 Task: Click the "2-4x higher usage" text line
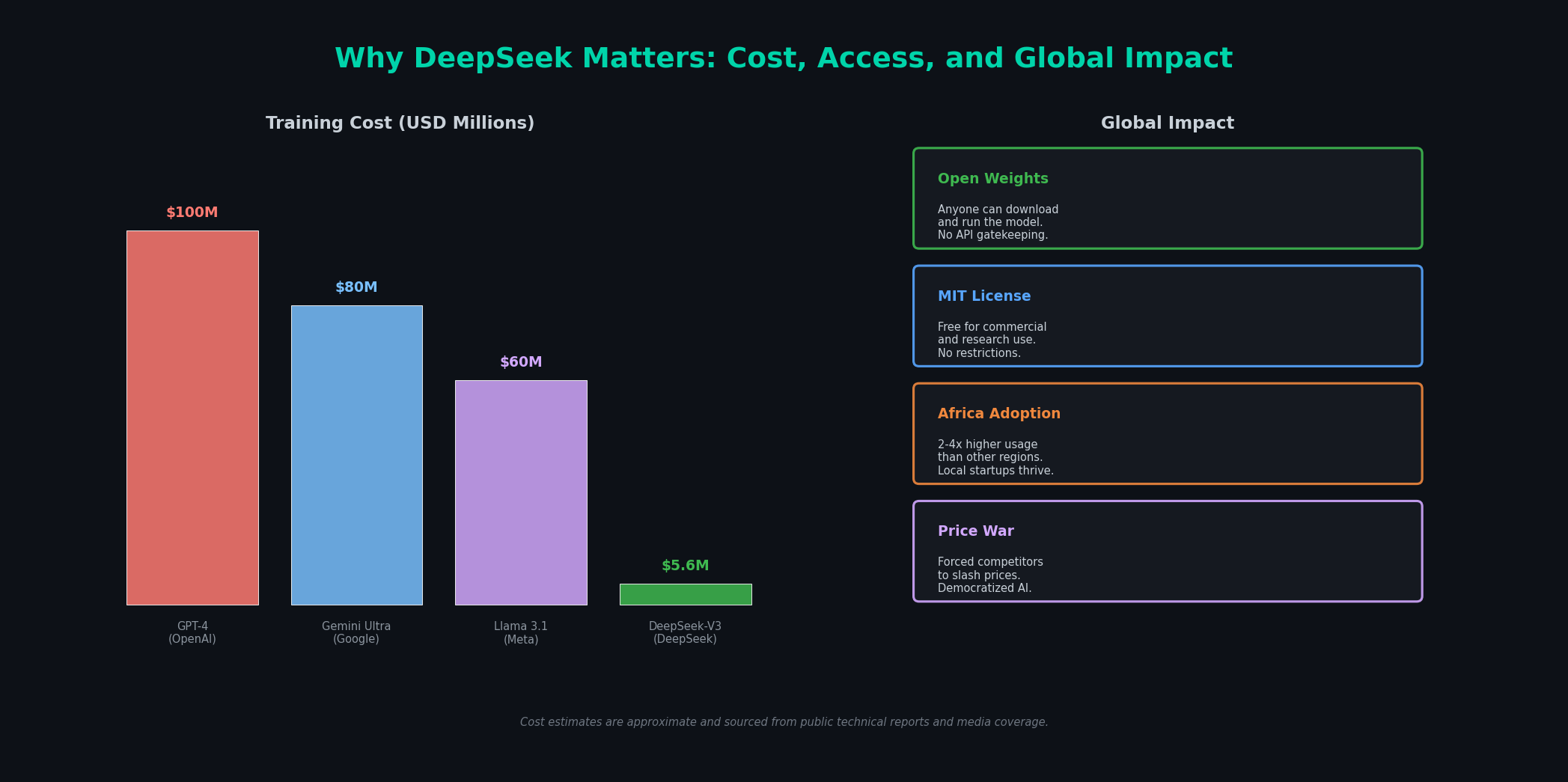(x=988, y=445)
